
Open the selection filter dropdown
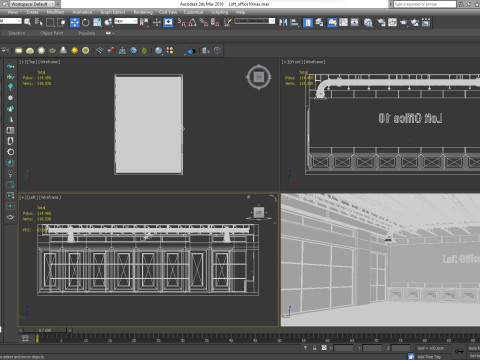10,21
